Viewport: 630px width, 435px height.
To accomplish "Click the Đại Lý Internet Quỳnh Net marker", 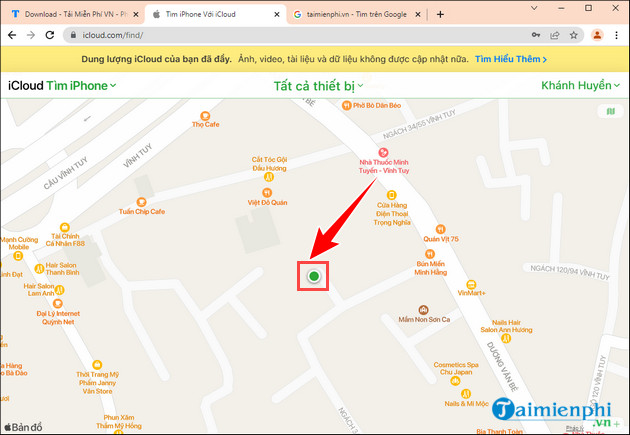I will 58,304.
